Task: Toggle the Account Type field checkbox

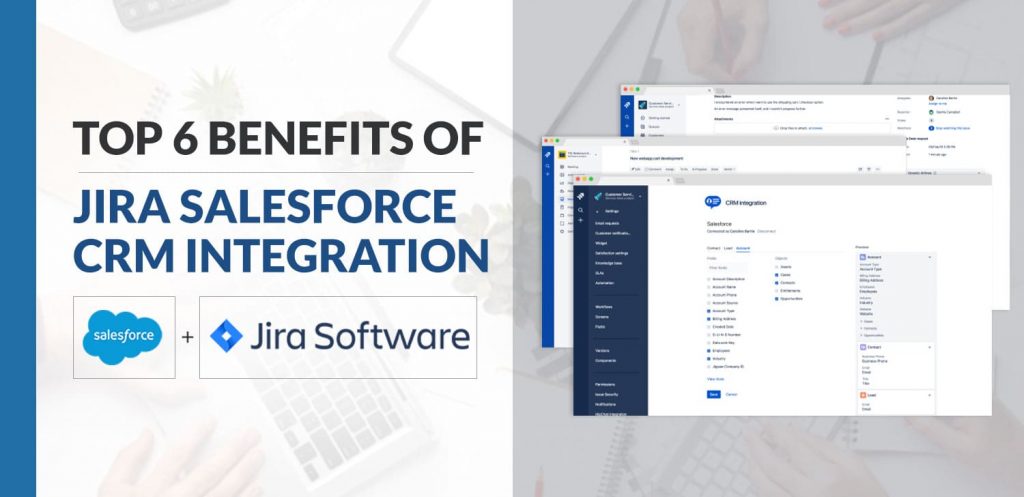Action: pyautogui.click(x=709, y=311)
